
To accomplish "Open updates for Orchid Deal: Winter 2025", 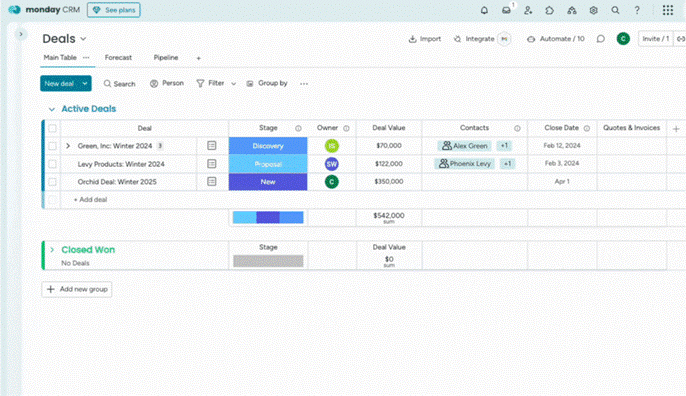I will point(212,181).
